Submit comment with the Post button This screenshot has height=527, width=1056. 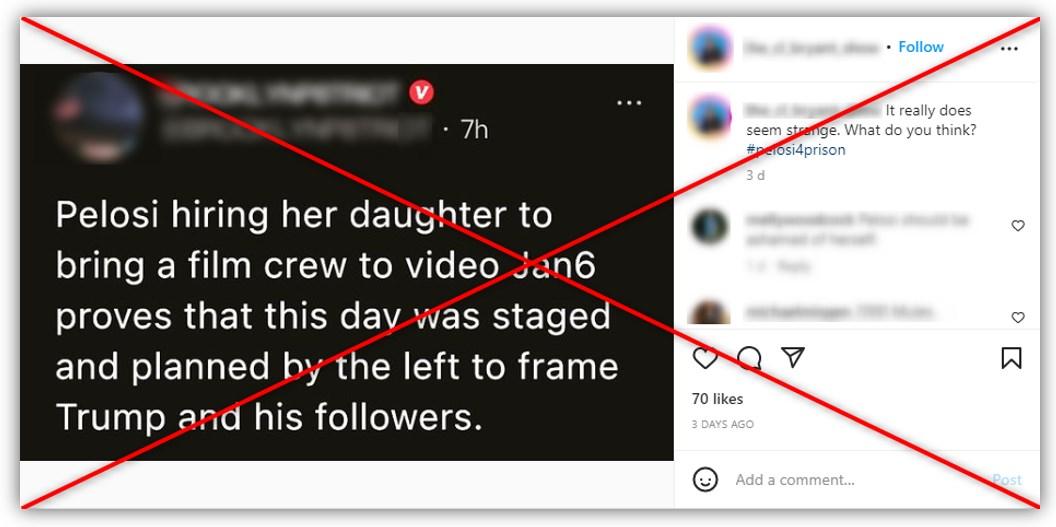(x=1007, y=480)
